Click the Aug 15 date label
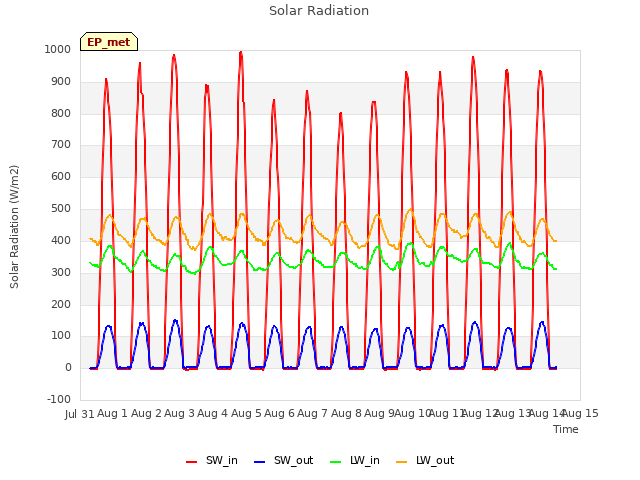The width and height of the screenshot is (640, 480). click(580, 413)
